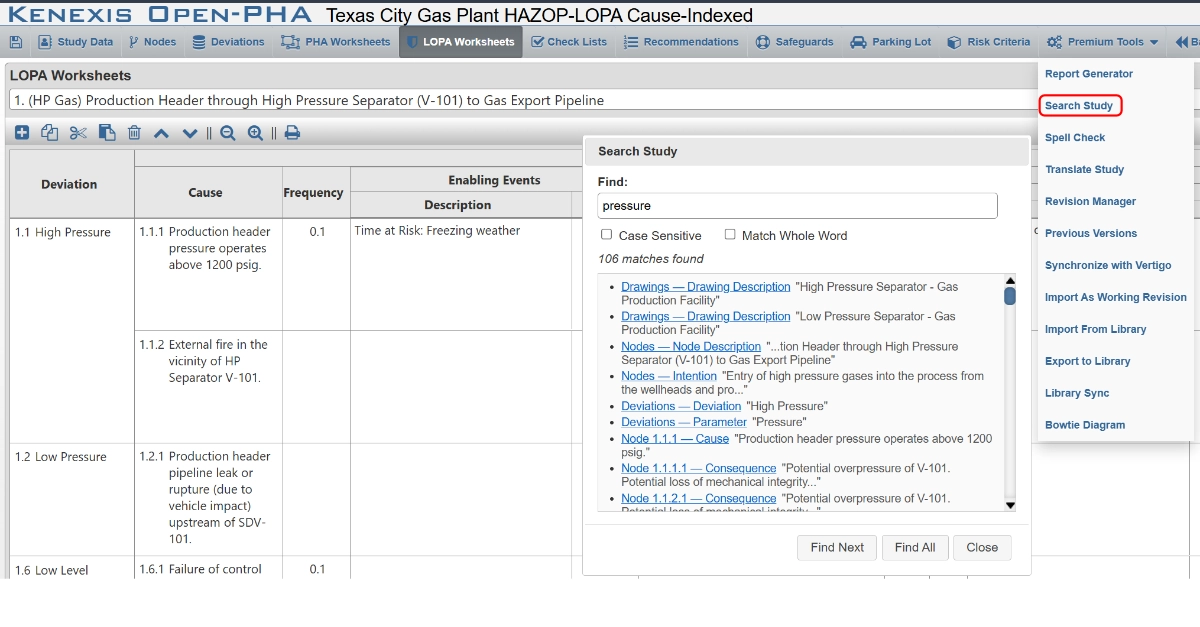Viewport: 1200px width, 627px height.
Task: Print worksheet using printer icon
Action: tap(292, 133)
